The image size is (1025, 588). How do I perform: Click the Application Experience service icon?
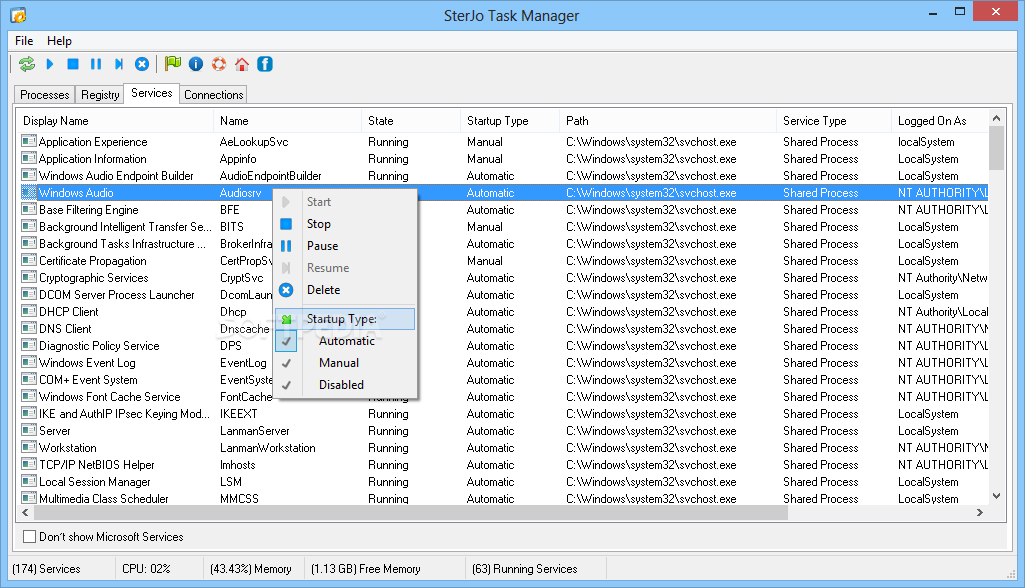29,141
